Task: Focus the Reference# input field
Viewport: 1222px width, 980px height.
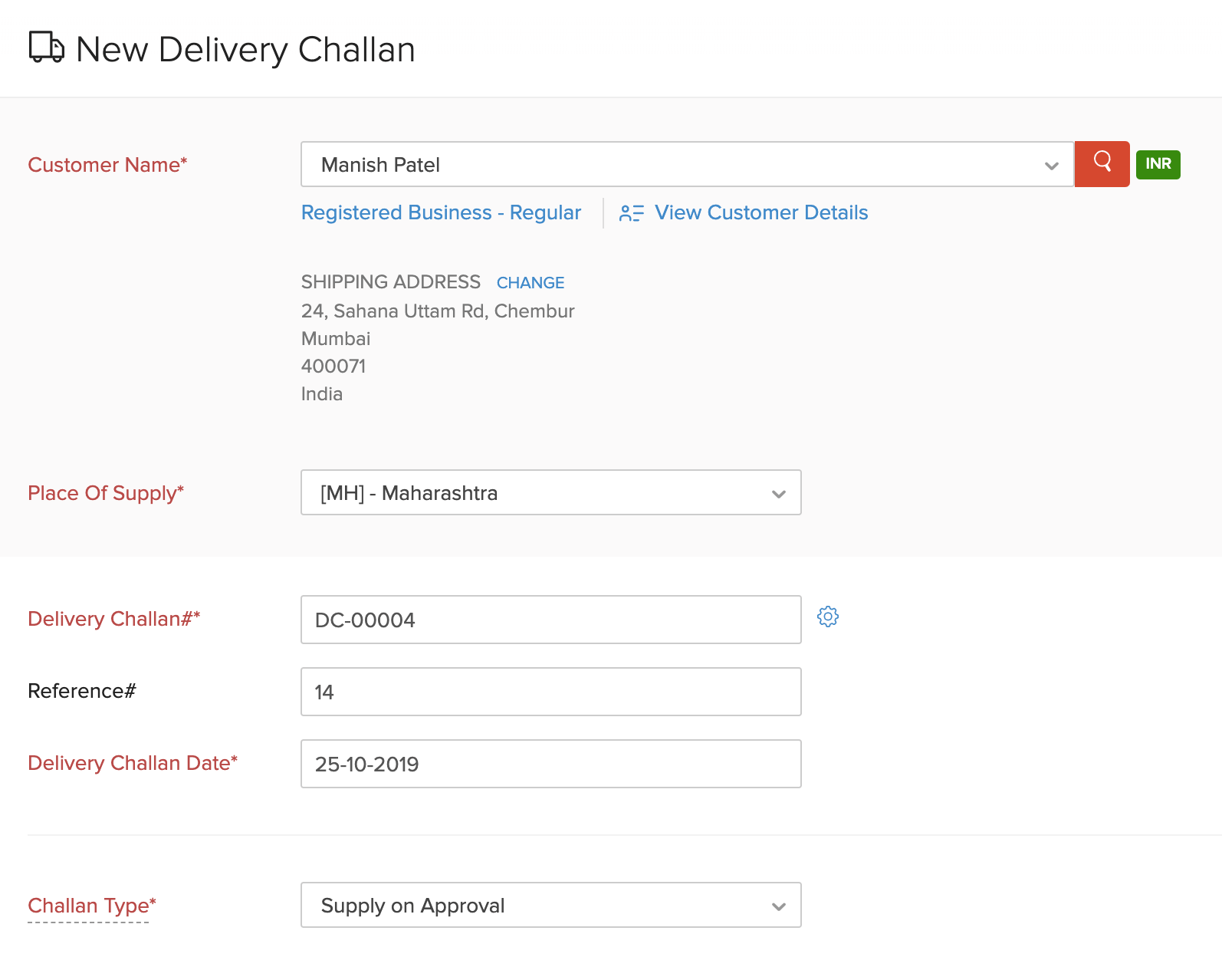Action: coord(550,692)
